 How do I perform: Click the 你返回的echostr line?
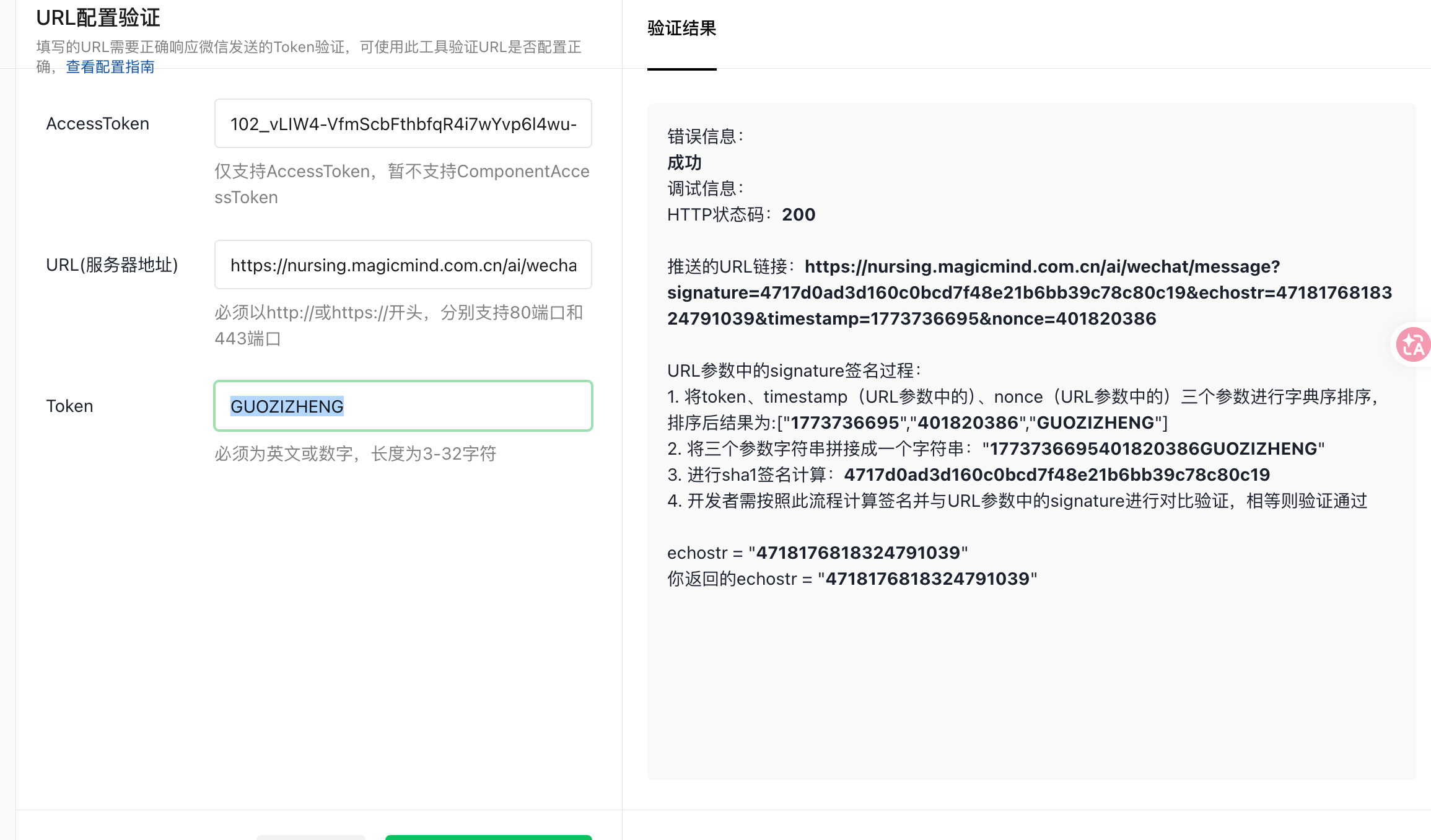click(x=852, y=579)
